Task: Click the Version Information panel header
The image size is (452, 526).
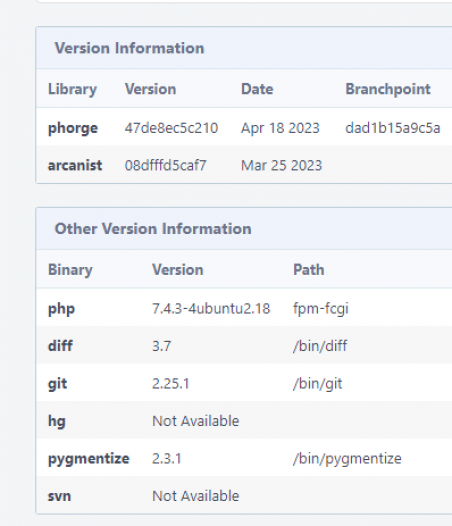Action: (x=129, y=48)
